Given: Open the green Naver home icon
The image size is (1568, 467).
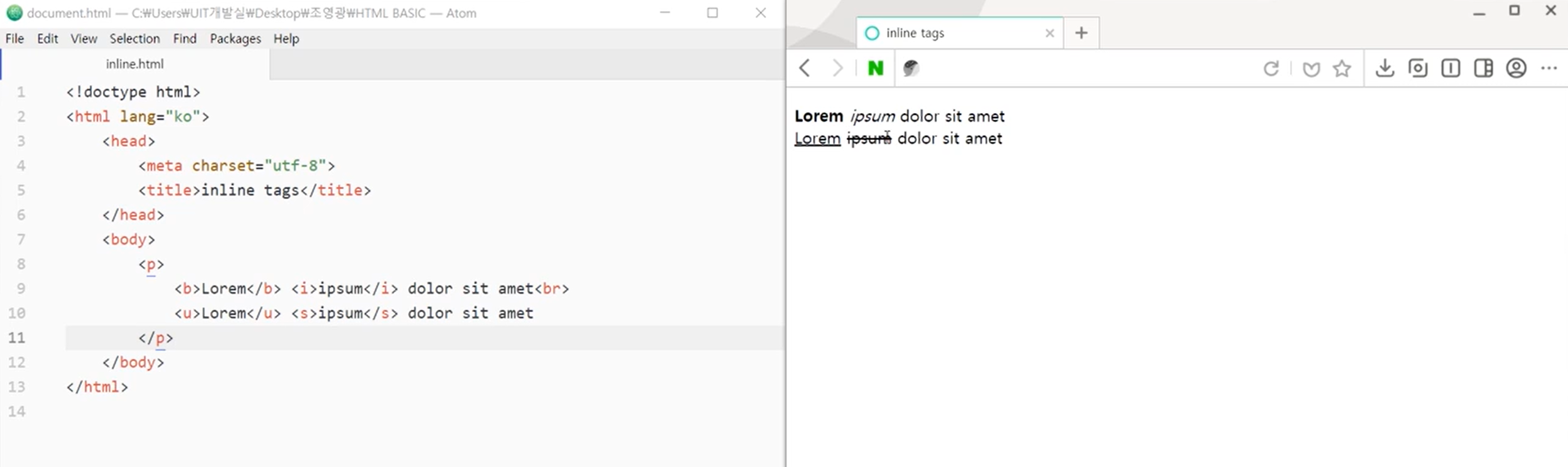Looking at the screenshot, I should tap(875, 68).
